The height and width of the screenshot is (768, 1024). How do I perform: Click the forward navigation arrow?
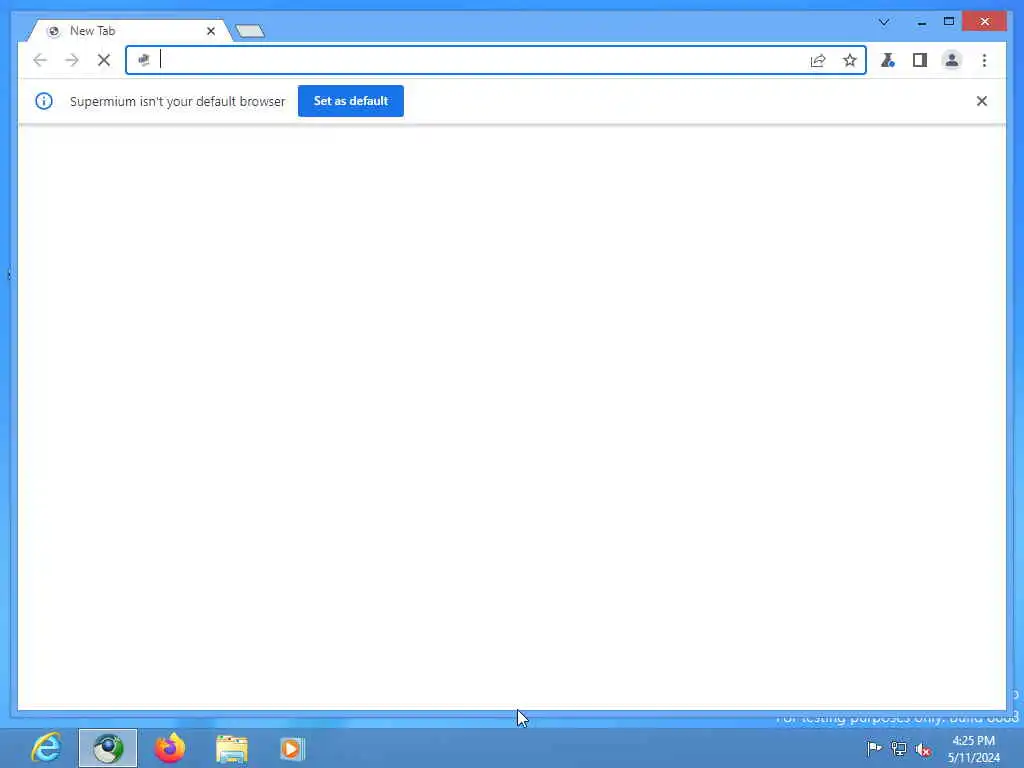(72, 60)
